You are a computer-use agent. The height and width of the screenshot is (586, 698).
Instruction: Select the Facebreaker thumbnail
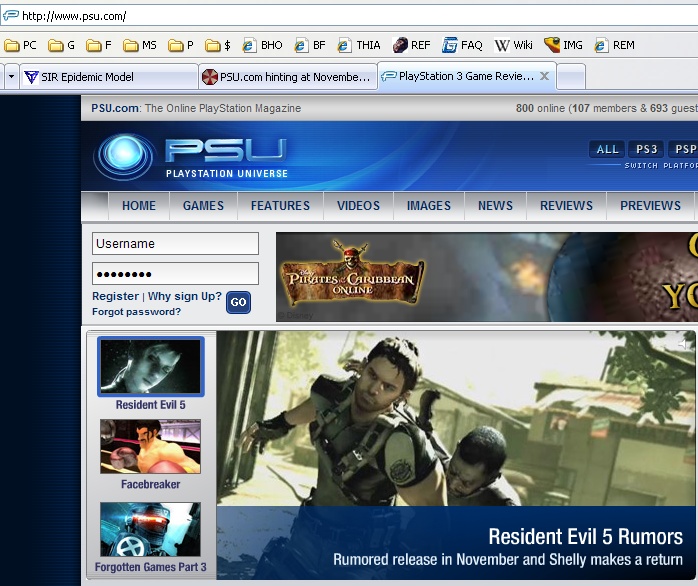coord(150,446)
